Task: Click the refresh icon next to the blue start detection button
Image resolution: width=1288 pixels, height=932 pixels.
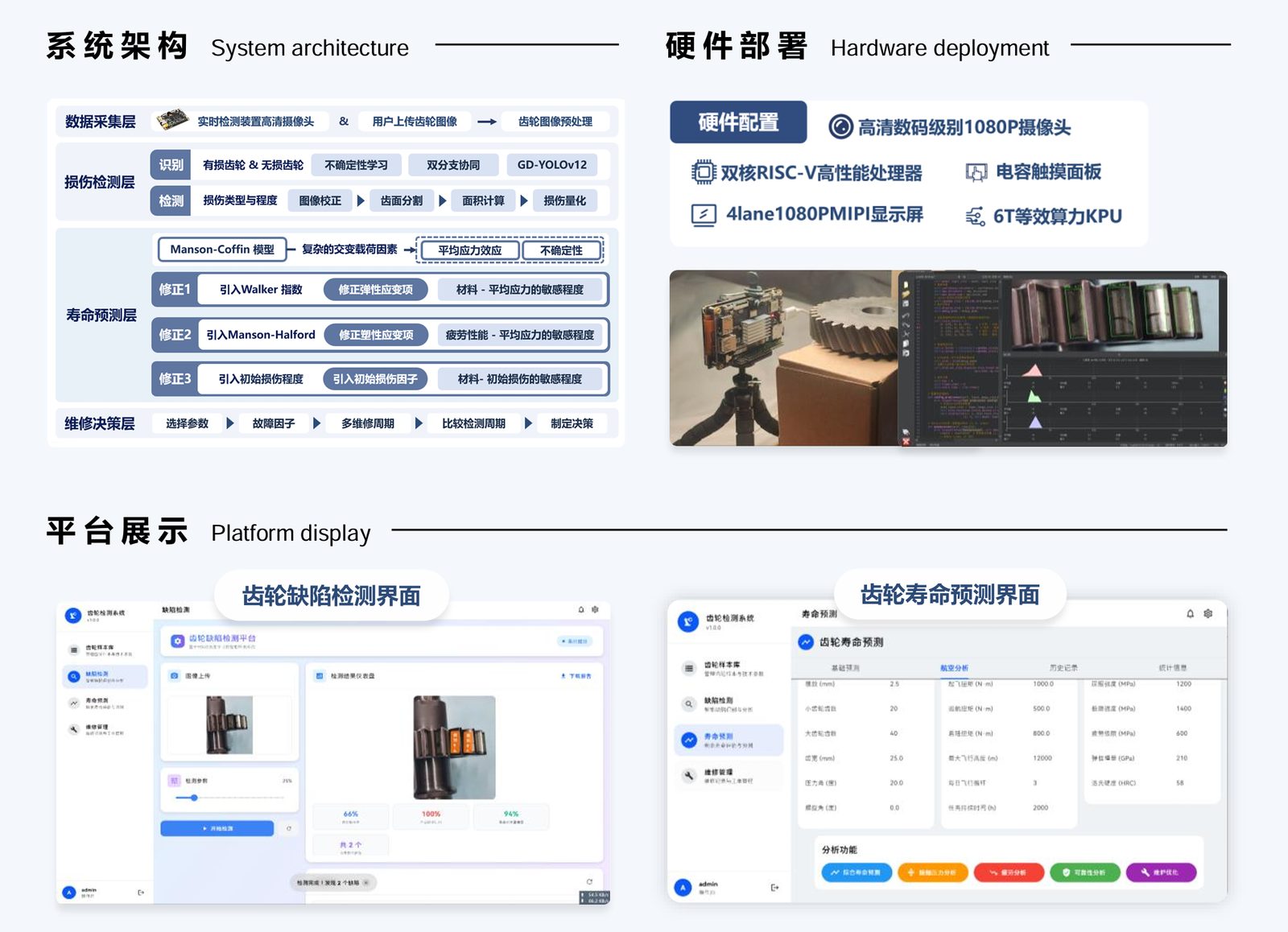Action: [289, 828]
